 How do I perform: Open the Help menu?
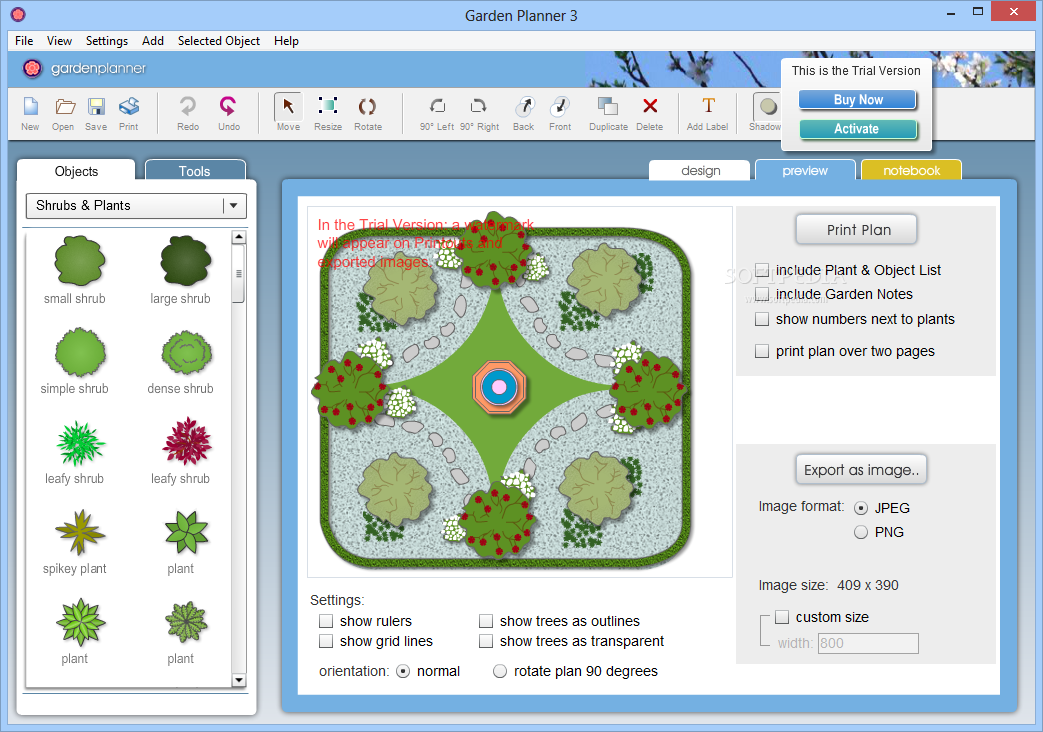coord(286,41)
